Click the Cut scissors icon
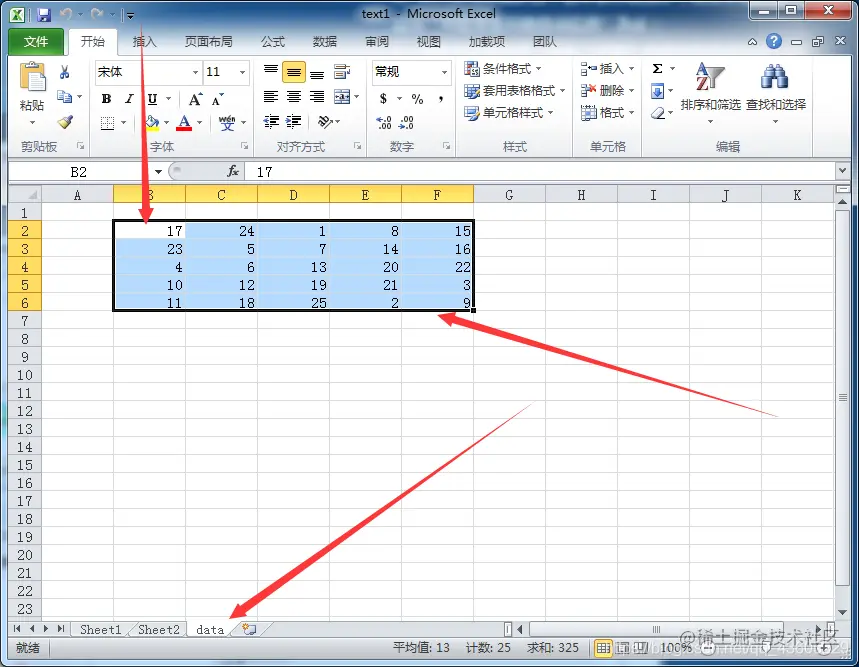The width and height of the screenshot is (859, 667). click(x=65, y=72)
